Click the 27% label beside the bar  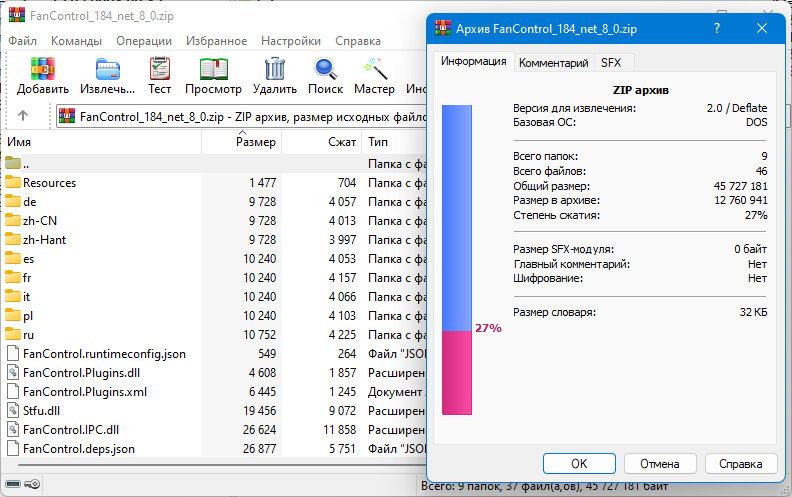click(488, 328)
